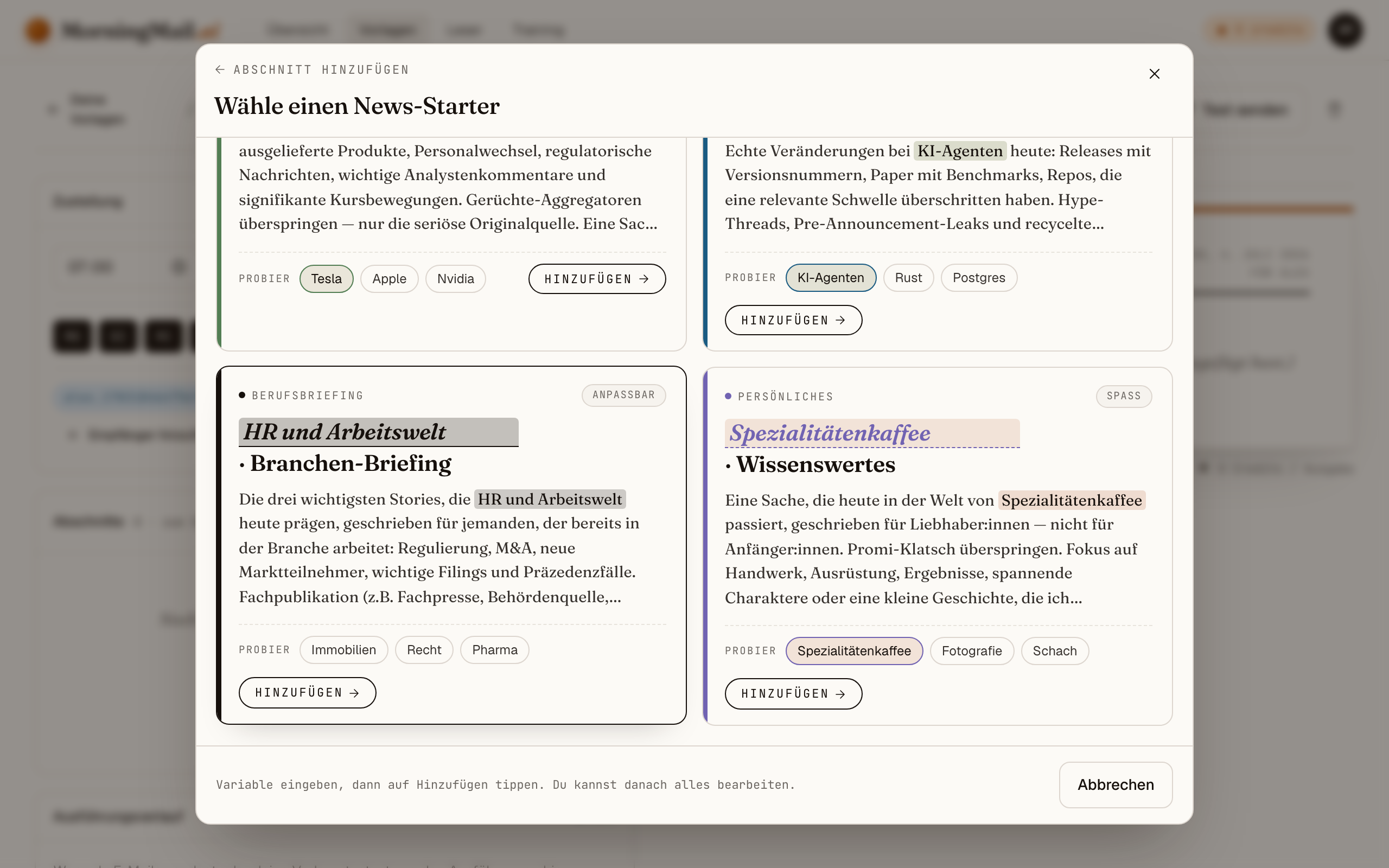Edit the Spezialitätenkaffee variable field

click(872, 433)
